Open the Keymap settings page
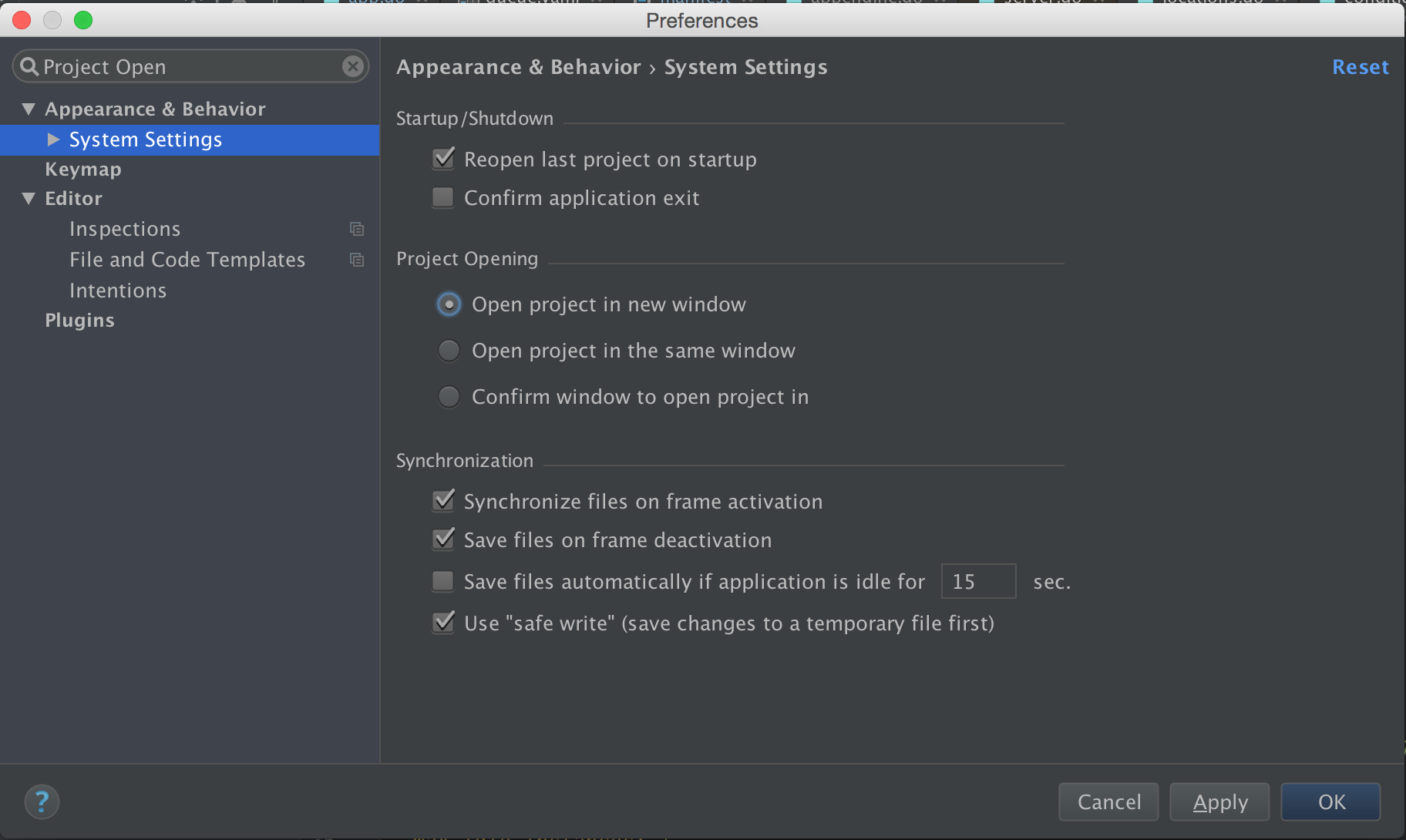Image resolution: width=1406 pixels, height=840 pixels. click(83, 170)
